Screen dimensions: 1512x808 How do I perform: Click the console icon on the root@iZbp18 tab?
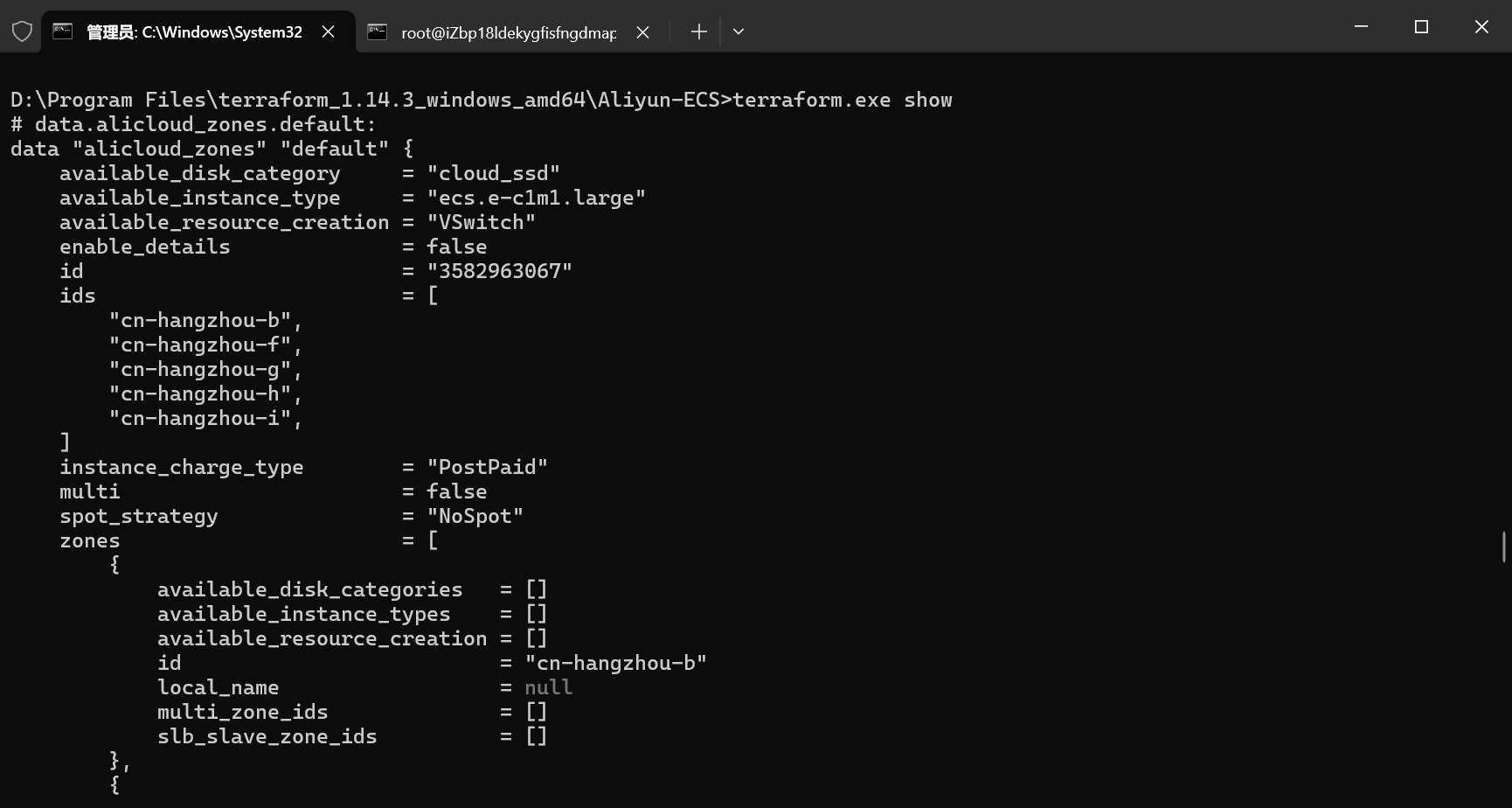coord(378,32)
